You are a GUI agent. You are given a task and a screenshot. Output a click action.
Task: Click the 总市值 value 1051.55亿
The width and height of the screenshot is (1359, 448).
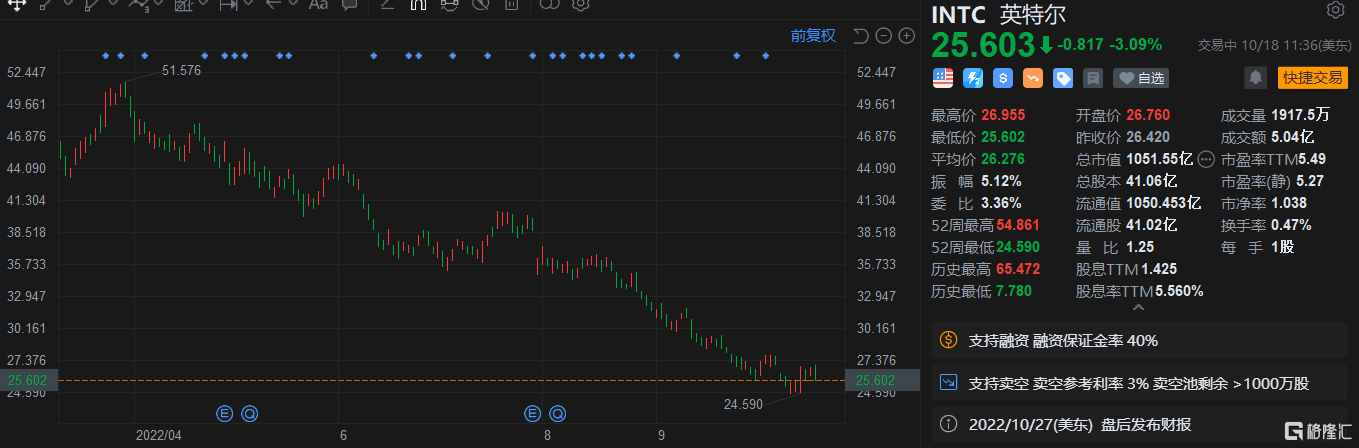(1158, 159)
